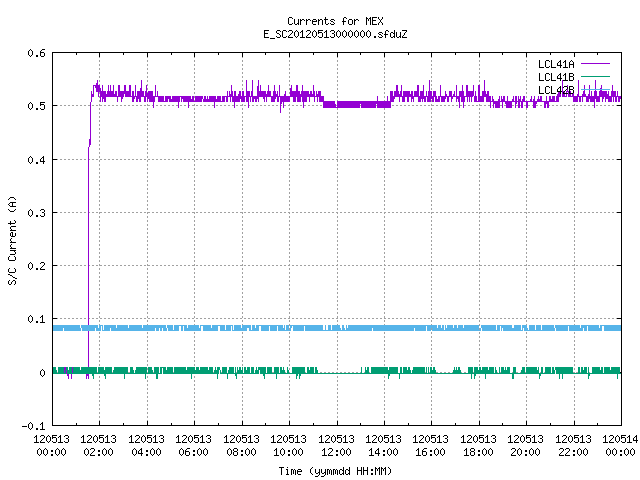The height and width of the screenshot is (480, 640).
Task: Click the 08:00 x-axis tick label
Action: click(241, 452)
